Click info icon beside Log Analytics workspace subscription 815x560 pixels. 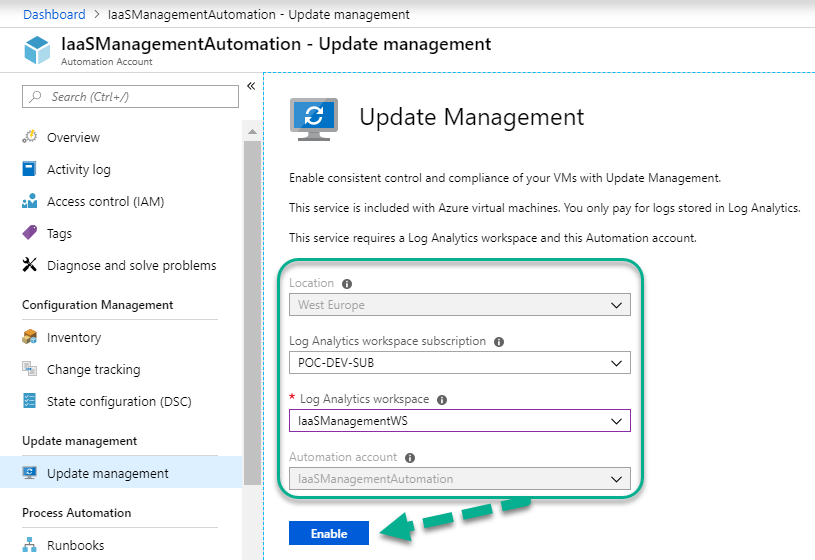[x=499, y=342]
